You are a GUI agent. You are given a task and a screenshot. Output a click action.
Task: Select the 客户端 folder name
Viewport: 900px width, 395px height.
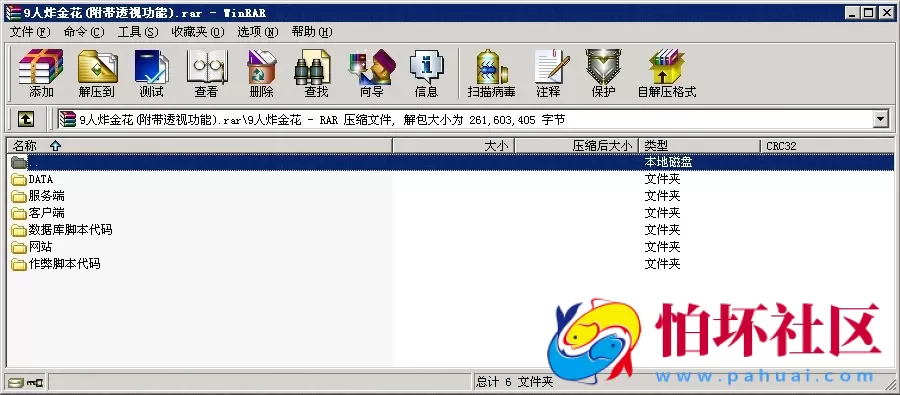pos(46,214)
